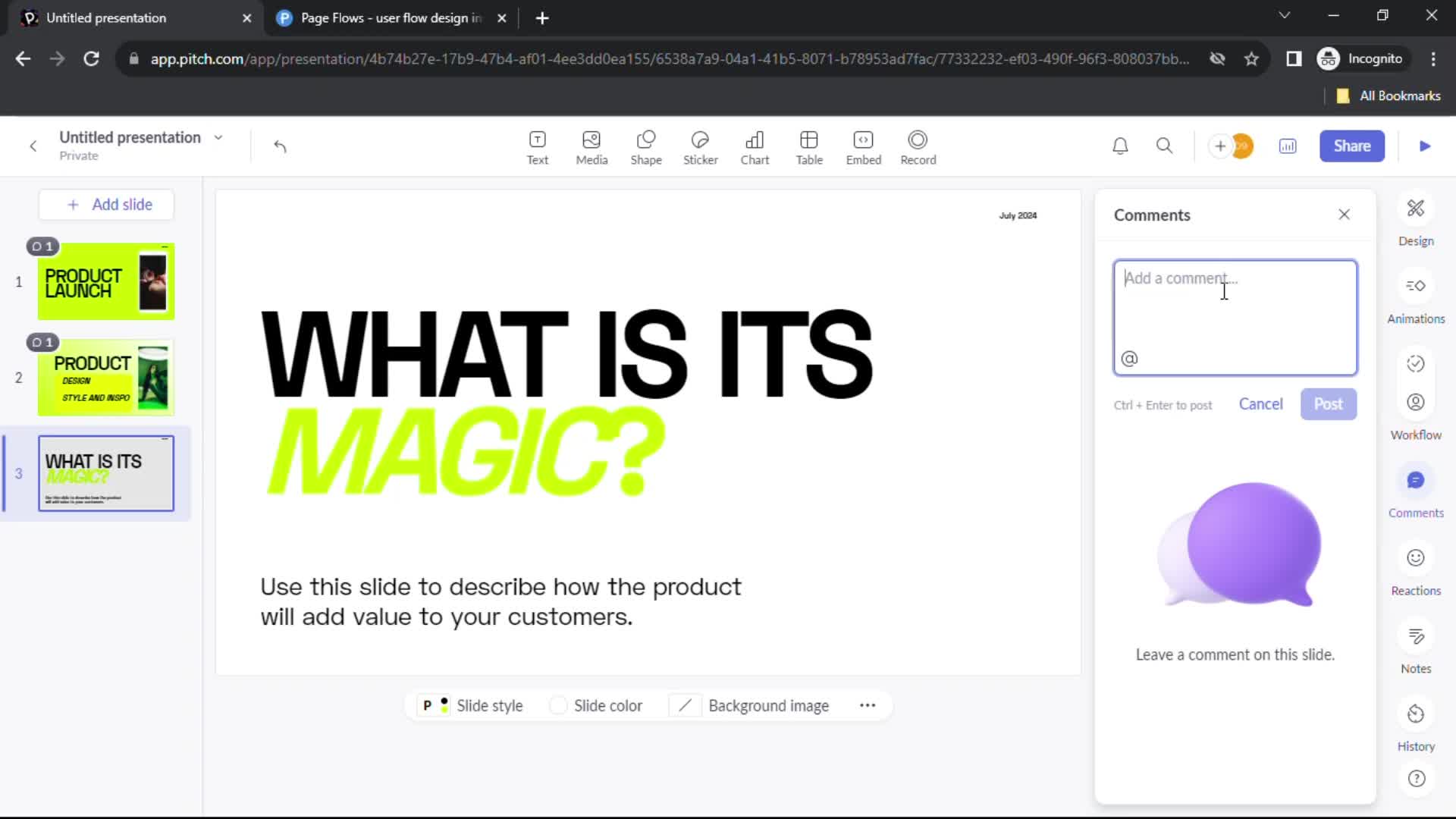Select the Embed tool in toolbar
Viewport: 1456px width, 819px height.
point(864,146)
